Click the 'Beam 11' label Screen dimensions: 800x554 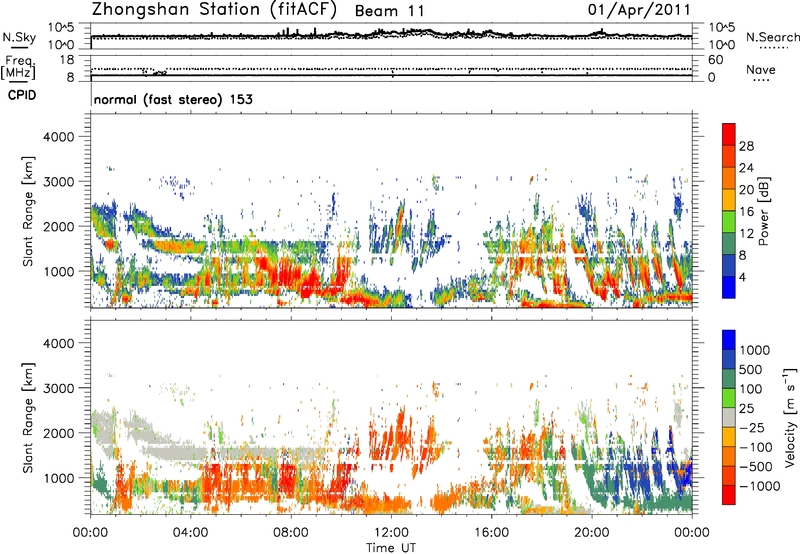pos(389,11)
